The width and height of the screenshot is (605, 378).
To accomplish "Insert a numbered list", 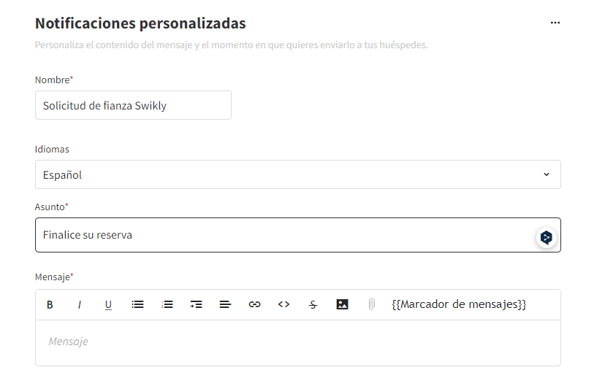I will coord(167,305).
